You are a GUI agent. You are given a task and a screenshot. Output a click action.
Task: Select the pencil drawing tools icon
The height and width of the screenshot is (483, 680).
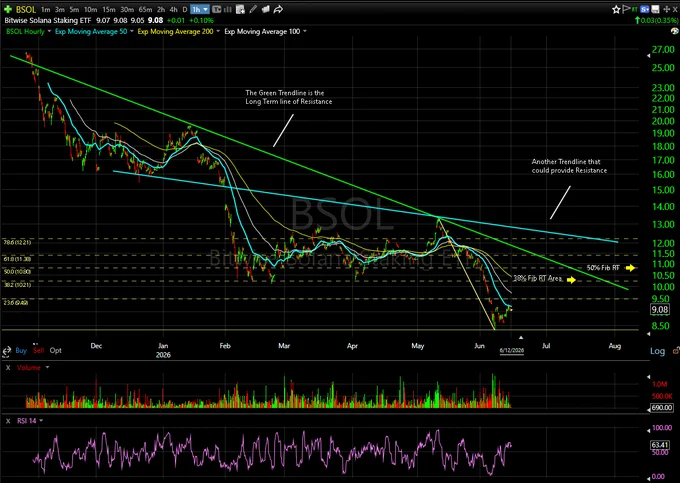pyautogui.click(x=253, y=9)
